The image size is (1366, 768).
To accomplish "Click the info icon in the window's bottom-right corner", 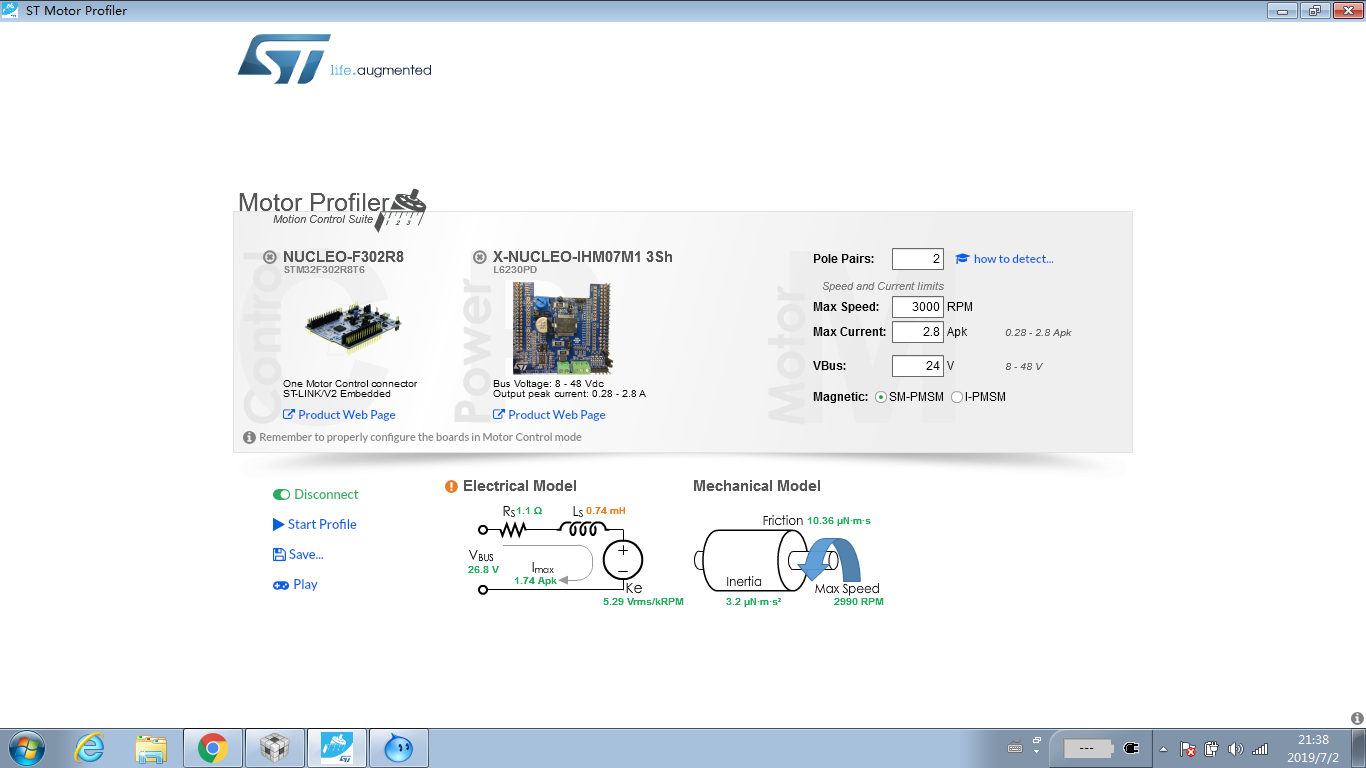I will (x=1357, y=718).
